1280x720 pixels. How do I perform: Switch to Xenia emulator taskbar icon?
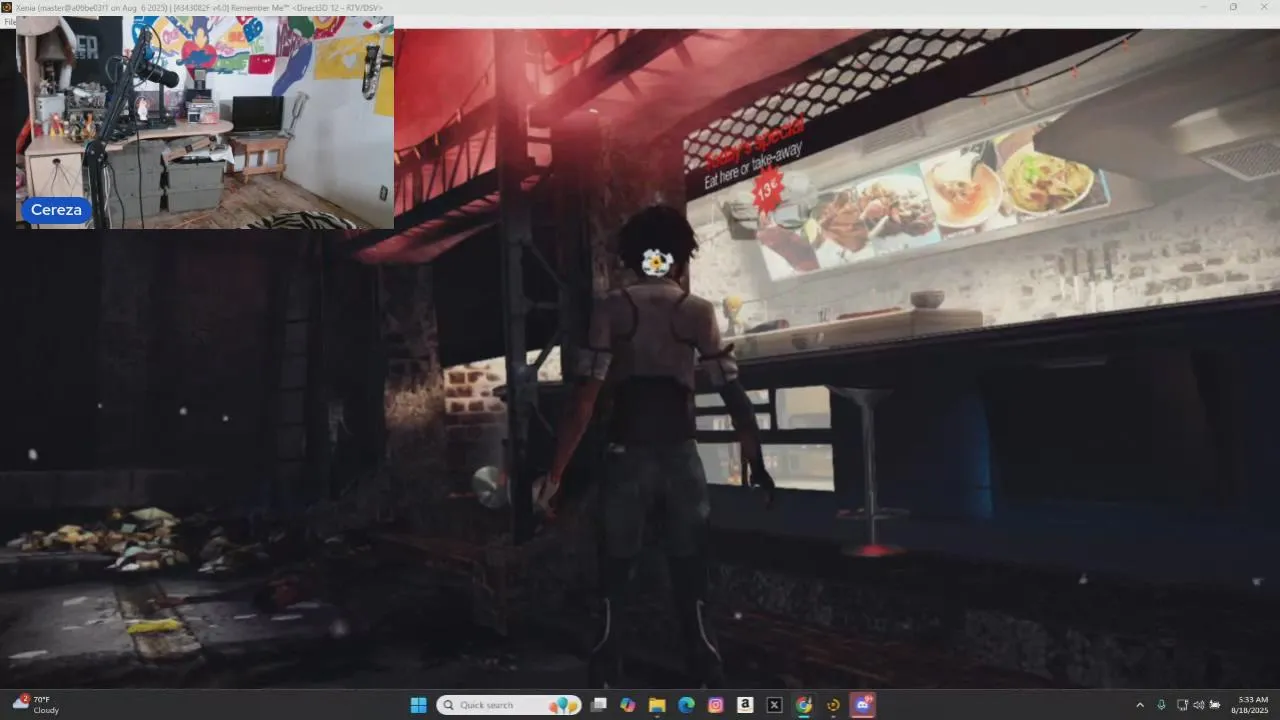(x=833, y=705)
